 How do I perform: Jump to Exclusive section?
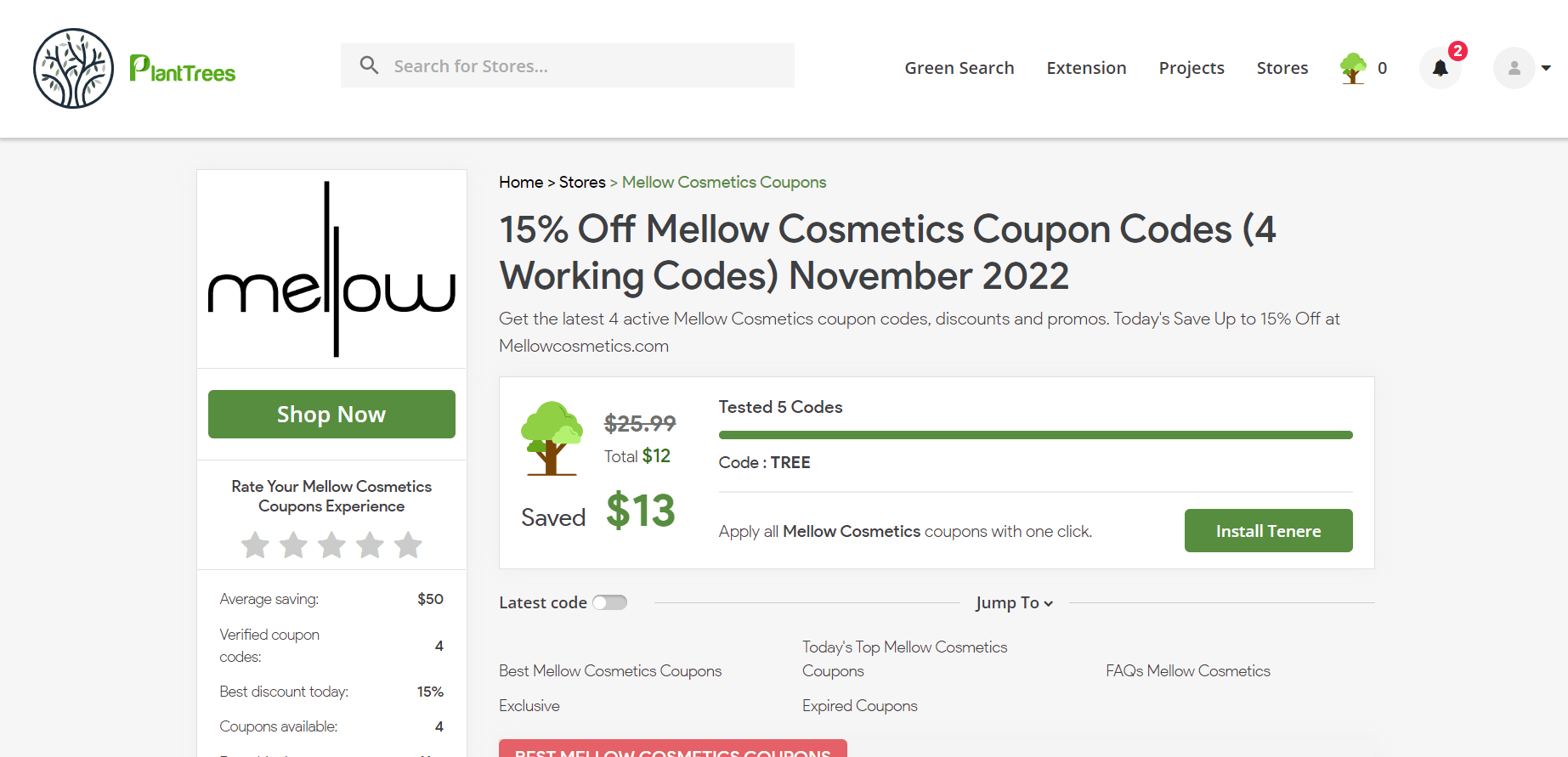pyautogui.click(x=529, y=705)
